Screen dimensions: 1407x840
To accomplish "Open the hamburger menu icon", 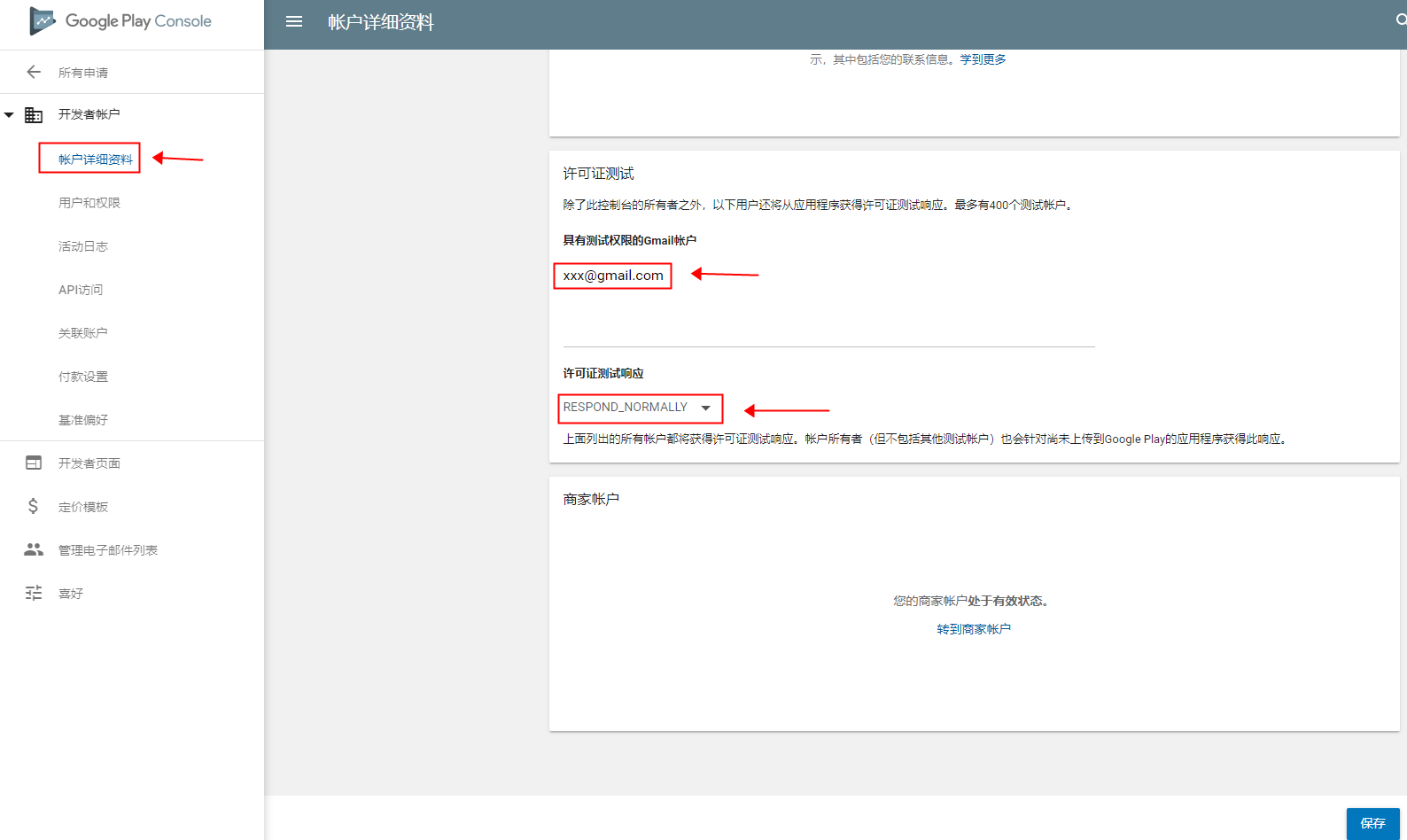I will pyautogui.click(x=294, y=22).
